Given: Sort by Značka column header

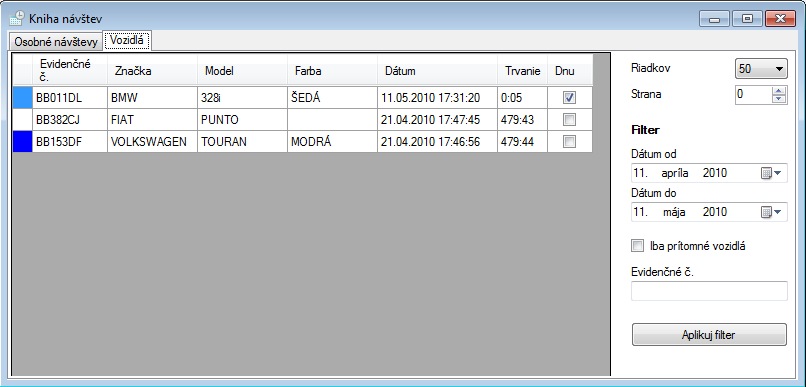Looking at the screenshot, I should pyautogui.click(x=152, y=71).
